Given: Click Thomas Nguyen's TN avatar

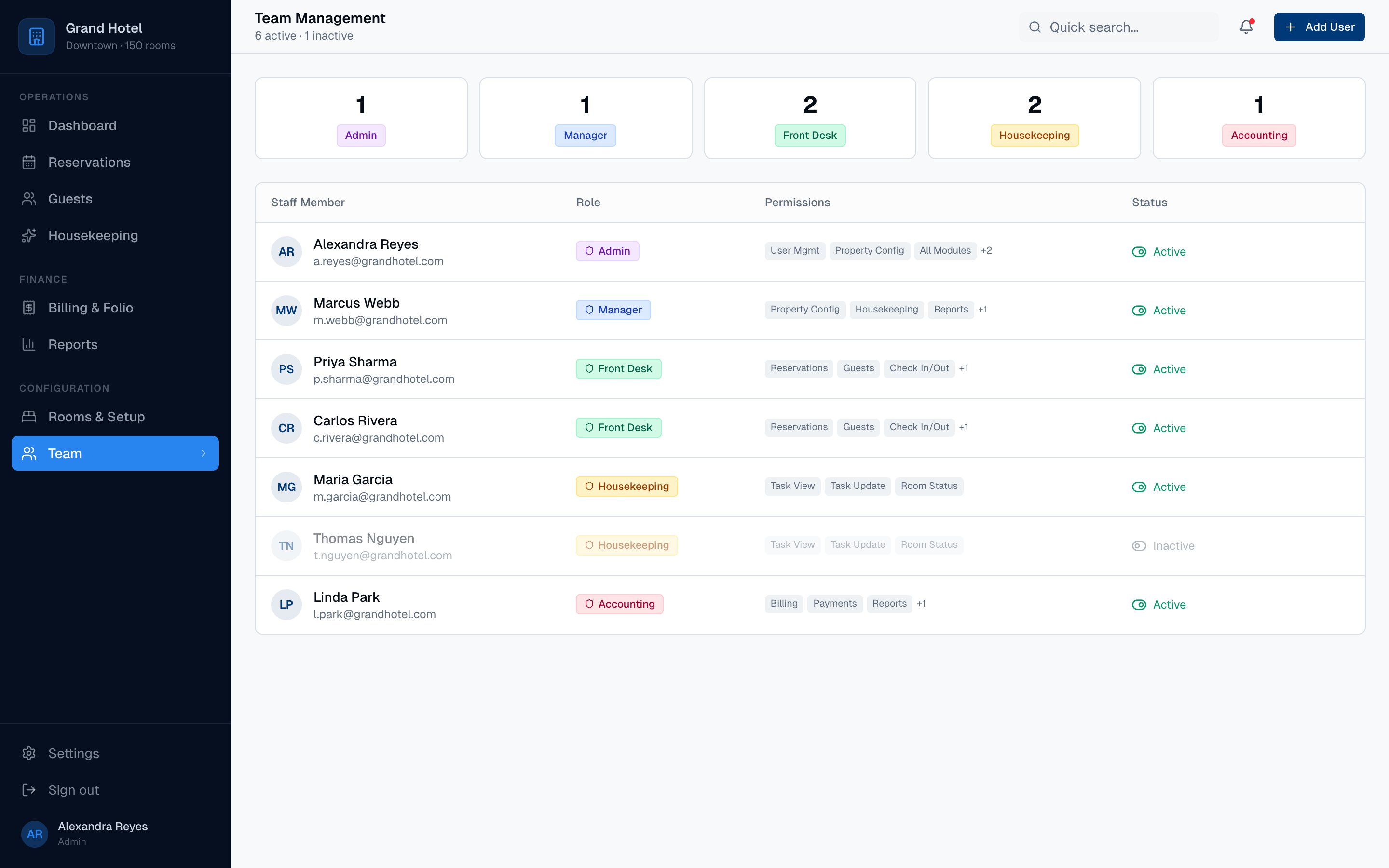Looking at the screenshot, I should click(x=286, y=546).
